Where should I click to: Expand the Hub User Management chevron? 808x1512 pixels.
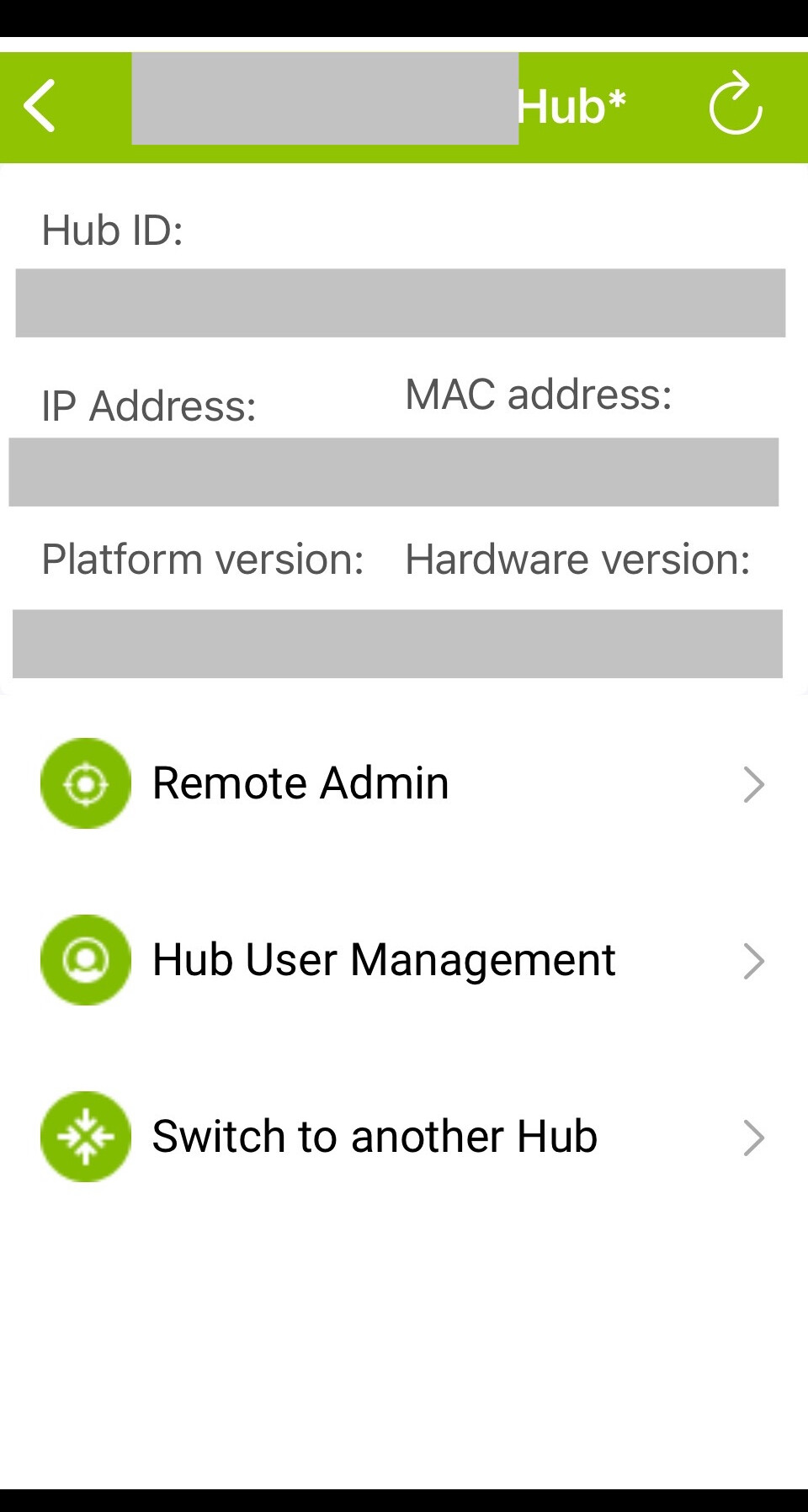pyautogui.click(x=753, y=961)
